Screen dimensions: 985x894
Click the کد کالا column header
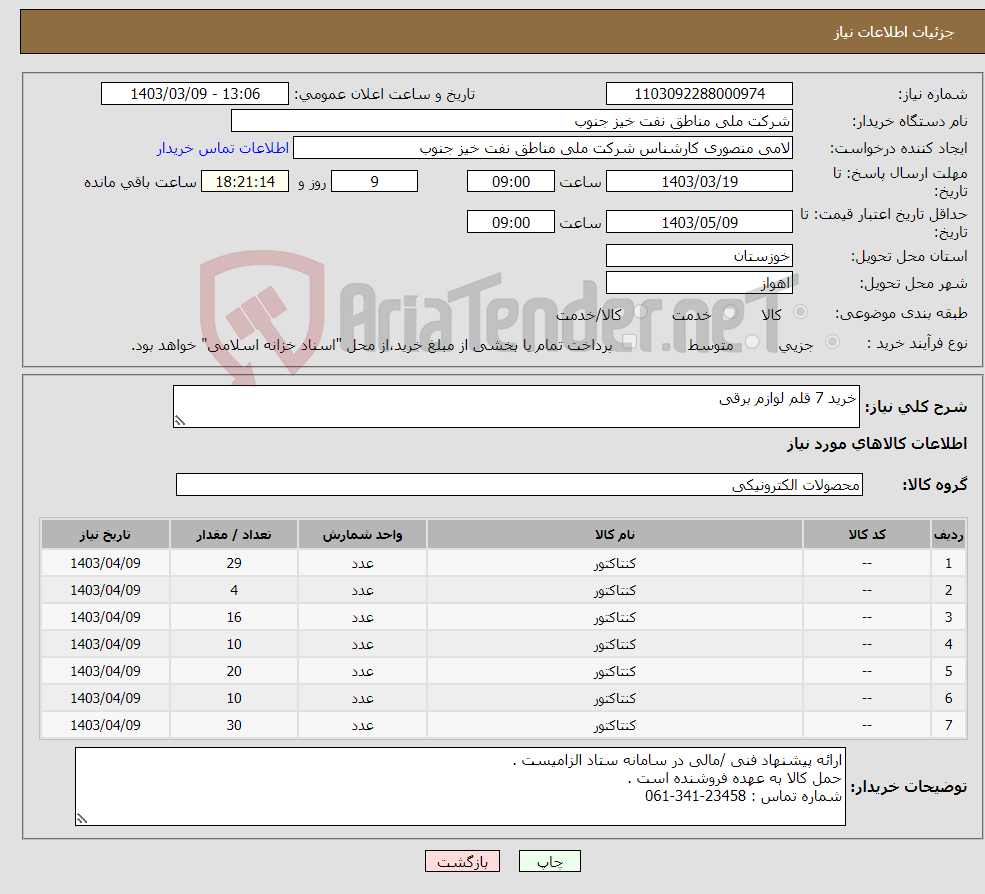(867, 535)
